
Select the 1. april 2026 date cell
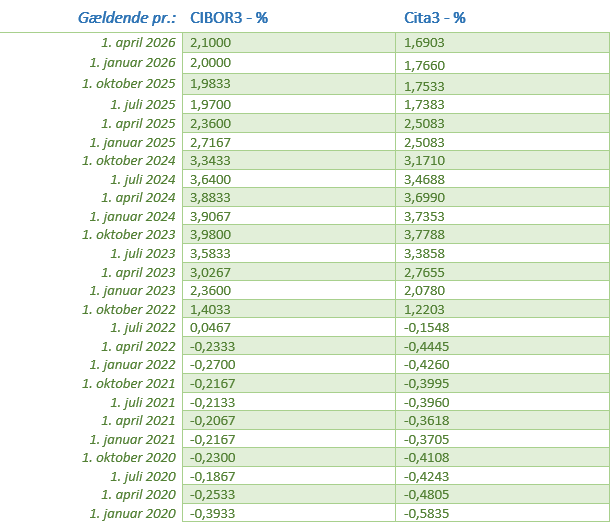(138, 42)
